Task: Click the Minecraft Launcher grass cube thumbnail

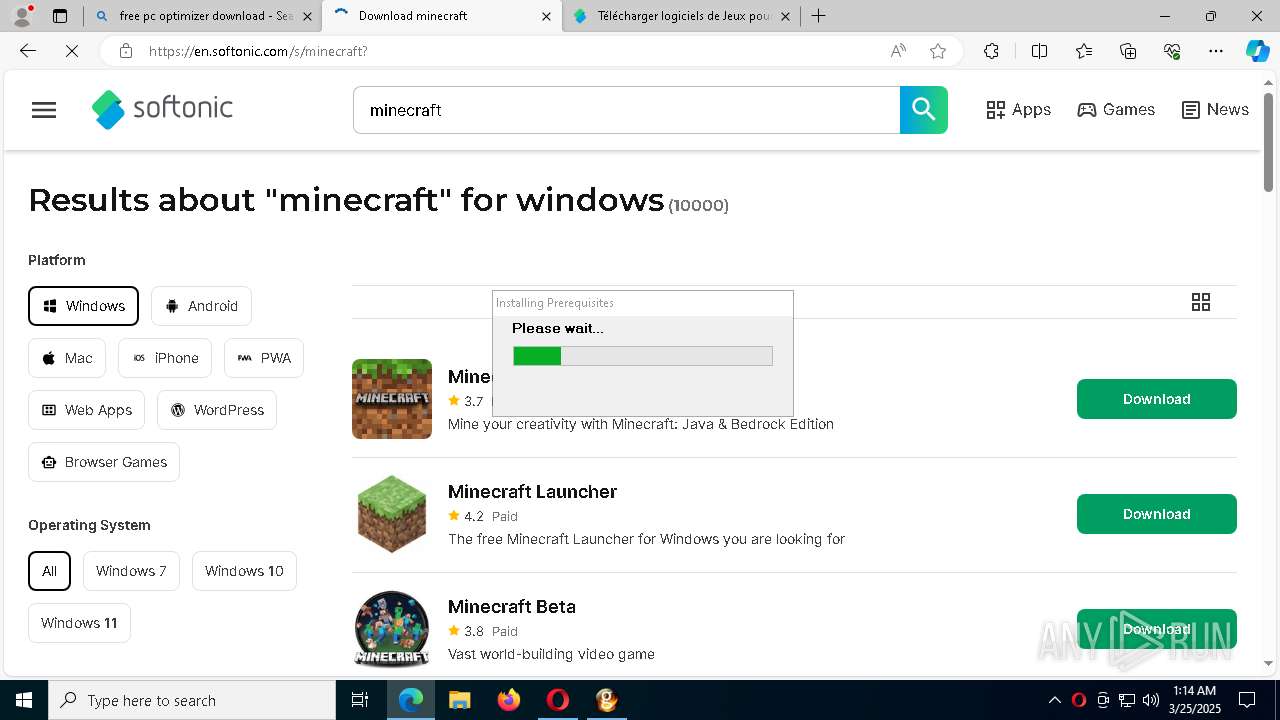Action: (x=392, y=514)
